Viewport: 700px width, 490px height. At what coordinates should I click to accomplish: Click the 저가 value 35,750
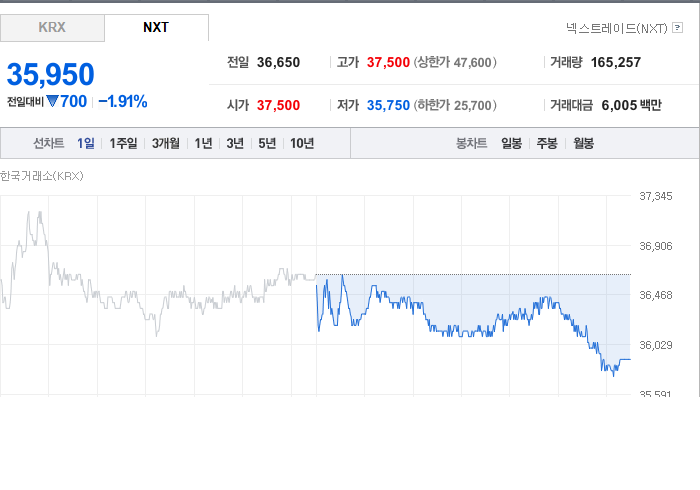[x=388, y=105]
